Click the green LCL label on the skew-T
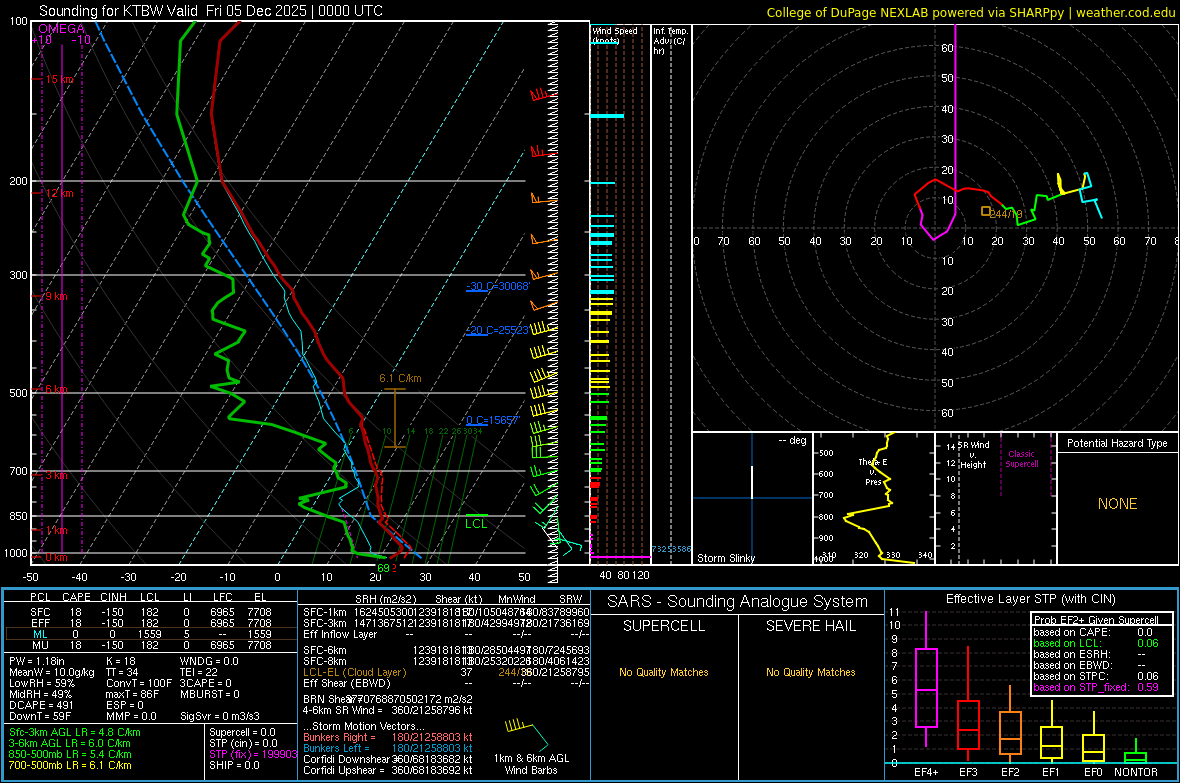Viewport: 1180px width, 783px height. pyautogui.click(x=476, y=524)
